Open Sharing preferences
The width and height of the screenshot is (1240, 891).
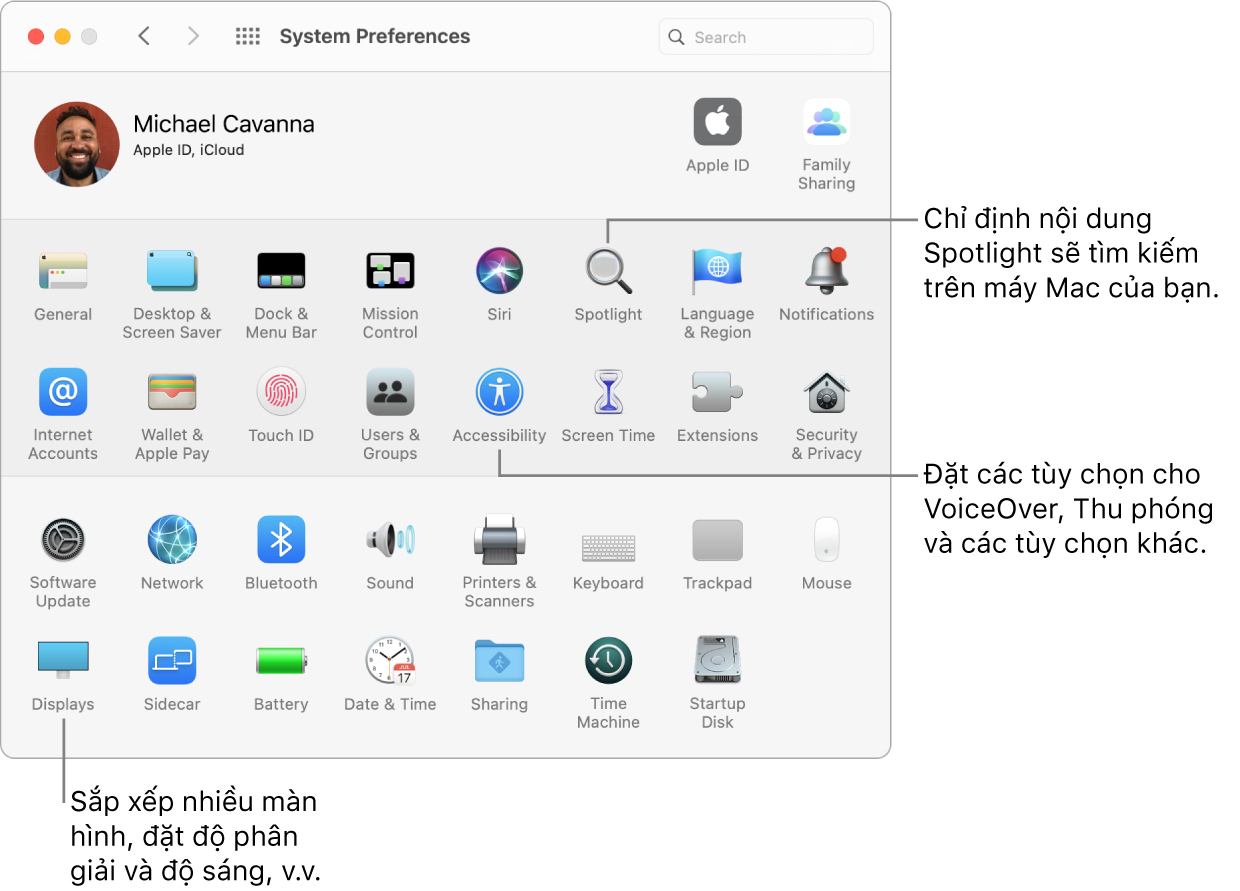499,661
